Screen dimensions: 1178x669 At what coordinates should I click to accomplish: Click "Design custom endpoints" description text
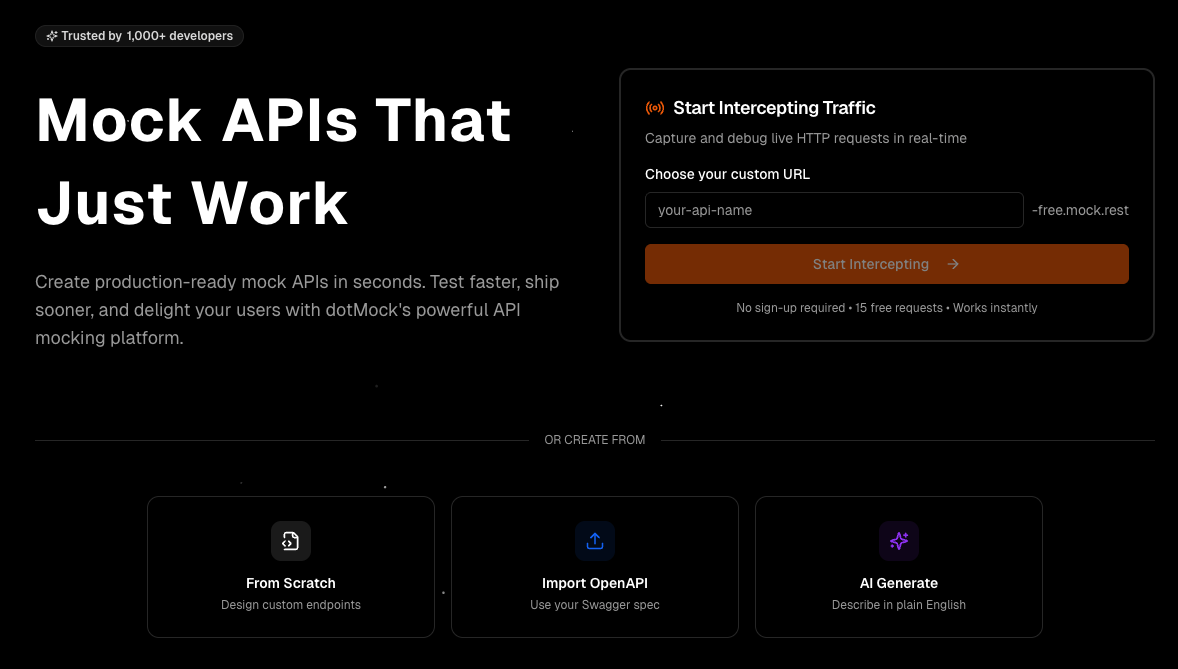tap(291, 605)
